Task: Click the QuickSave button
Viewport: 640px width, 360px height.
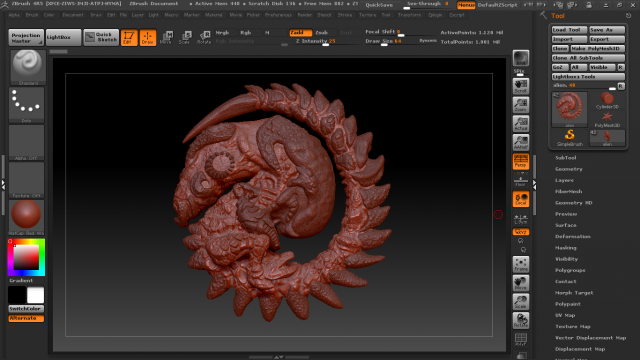Action: [379, 5]
